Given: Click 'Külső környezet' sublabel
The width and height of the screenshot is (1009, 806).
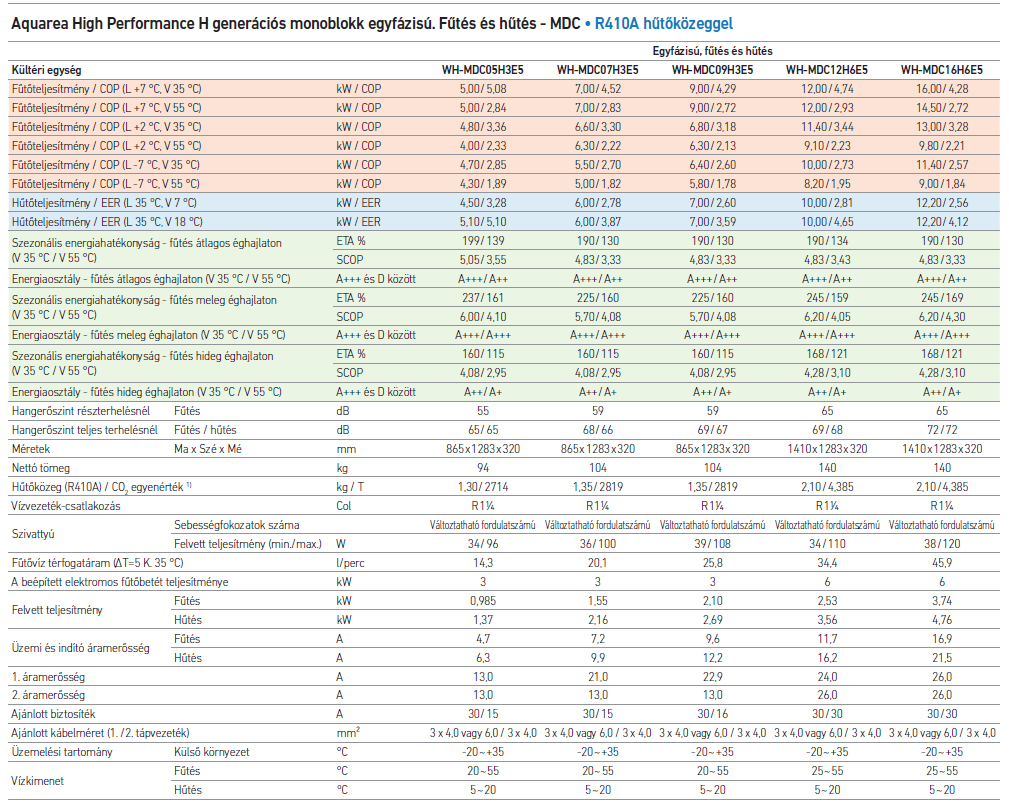Looking at the screenshot, I should pyautogui.click(x=212, y=752).
